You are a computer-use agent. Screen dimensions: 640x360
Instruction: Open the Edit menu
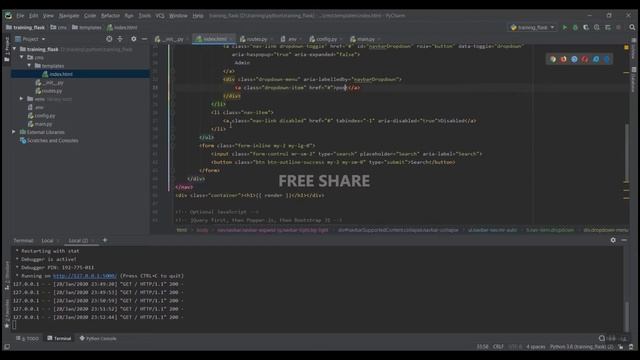(33, 16)
